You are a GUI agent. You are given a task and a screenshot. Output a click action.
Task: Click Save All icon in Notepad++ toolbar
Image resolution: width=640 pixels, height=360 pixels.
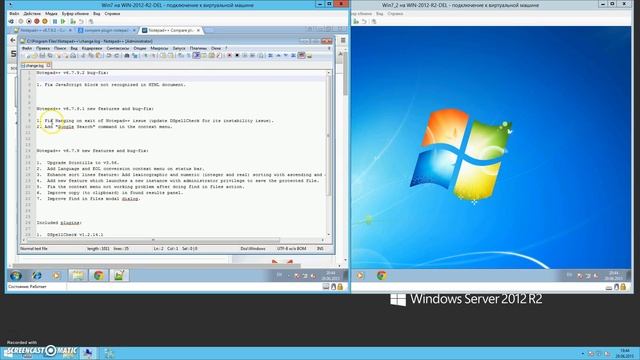pyautogui.click(x=50, y=55)
